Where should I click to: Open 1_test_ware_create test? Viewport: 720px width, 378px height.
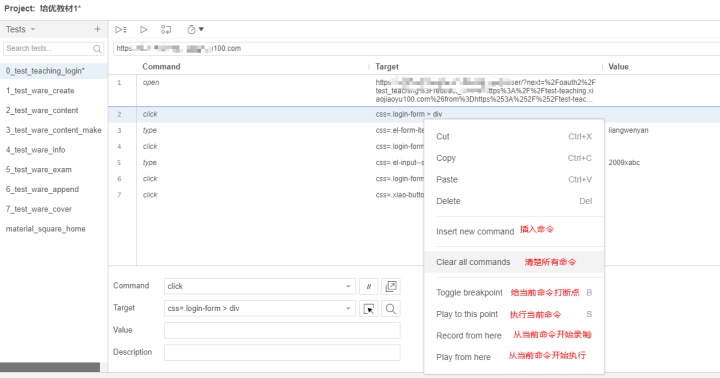pos(54,91)
